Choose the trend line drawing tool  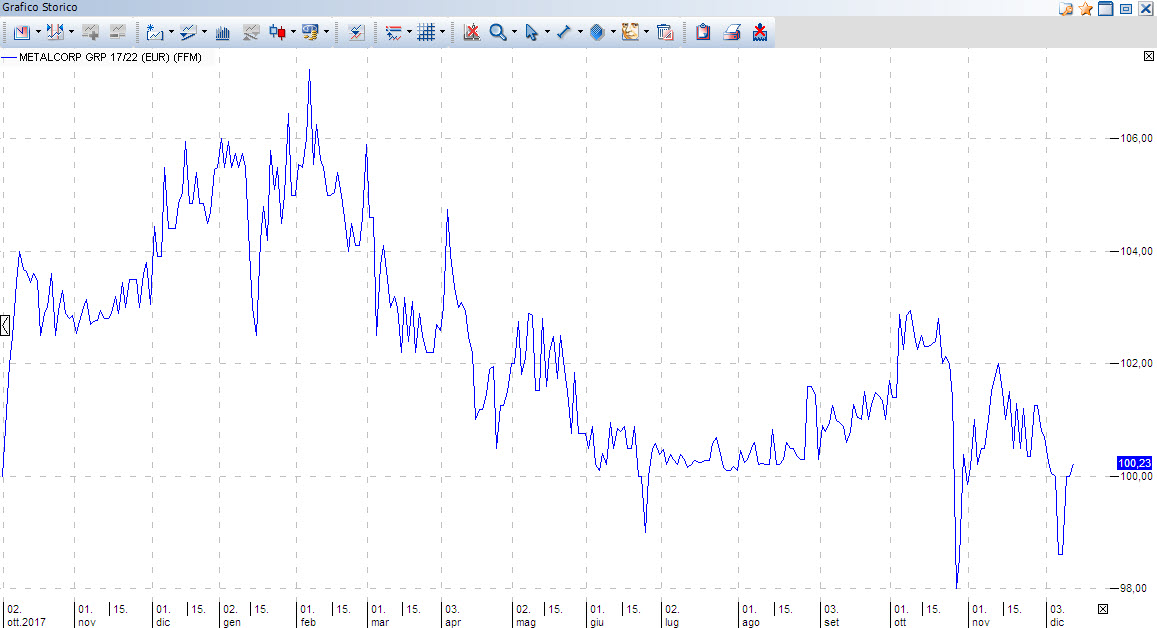(563, 32)
